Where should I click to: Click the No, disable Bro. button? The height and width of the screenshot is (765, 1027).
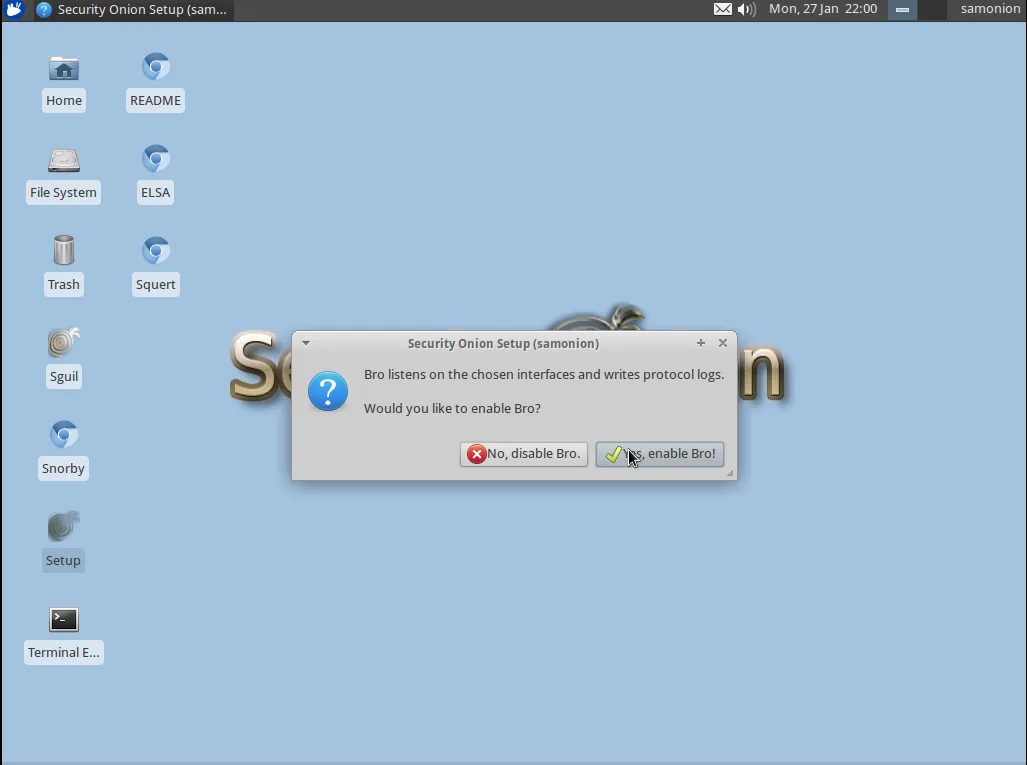523,454
